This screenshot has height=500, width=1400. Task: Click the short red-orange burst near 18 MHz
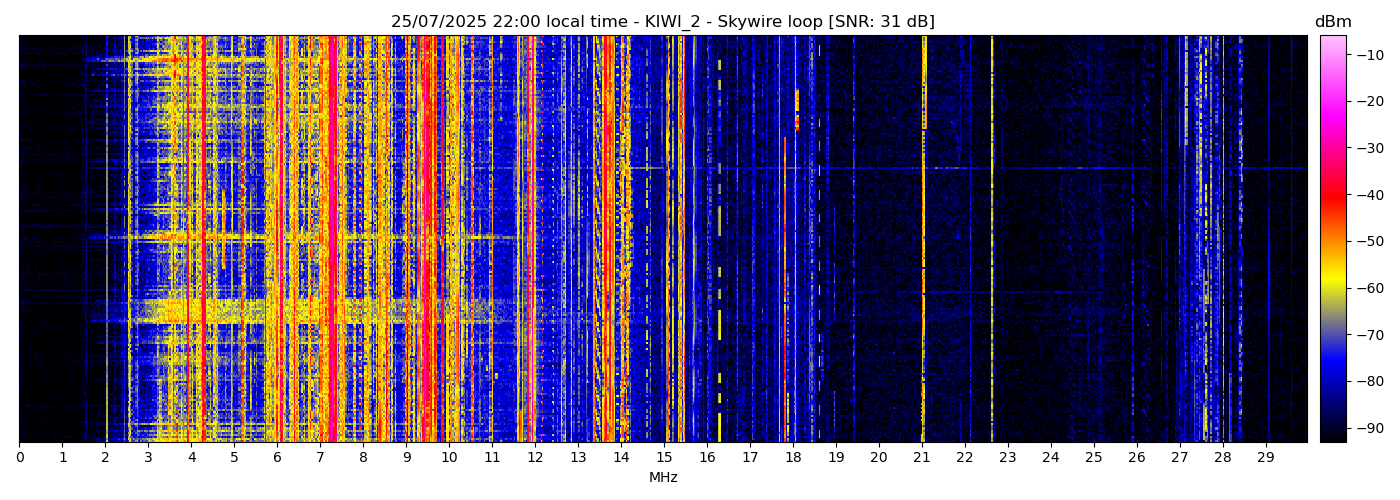click(797, 110)
